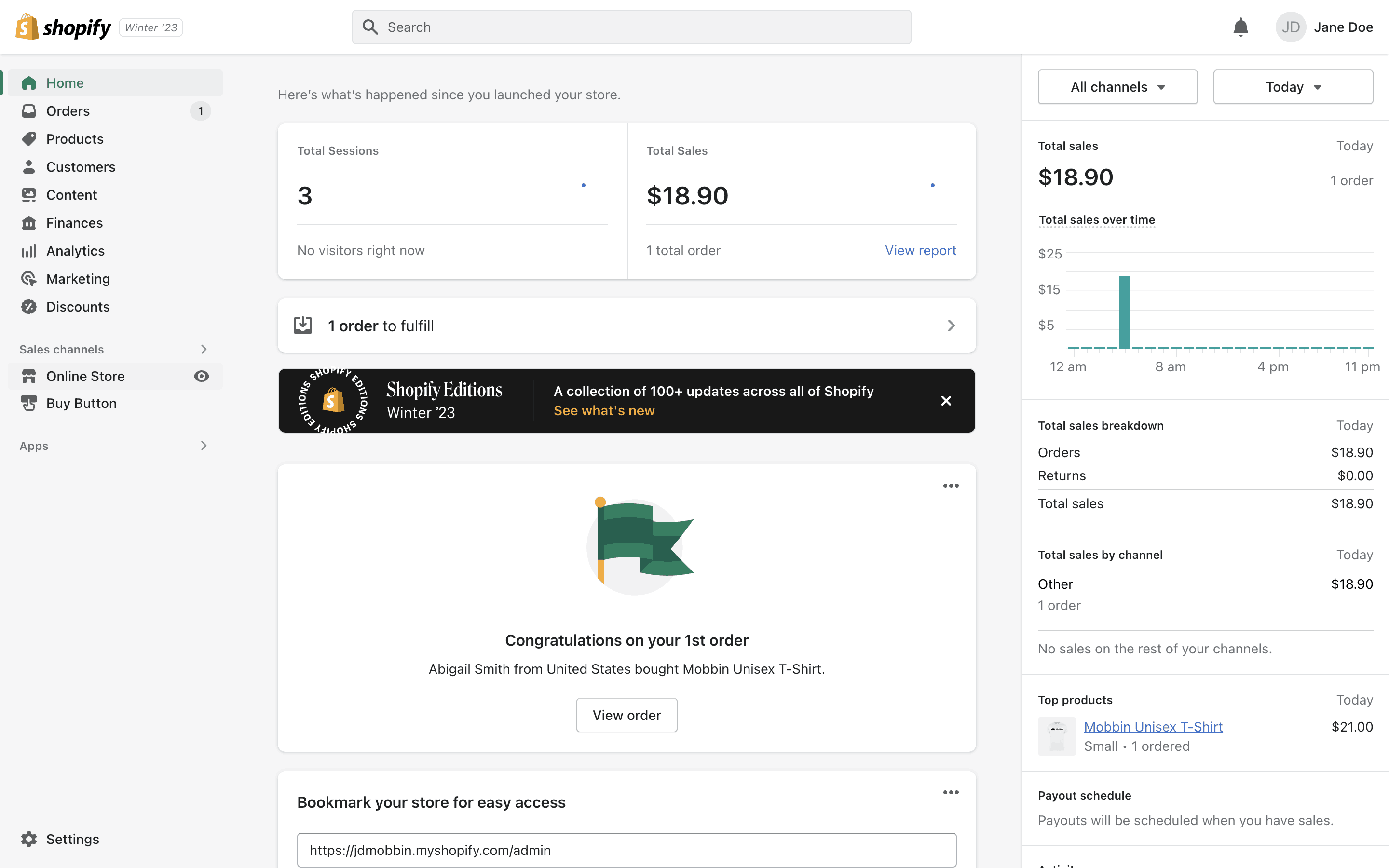Click the Mobbin Unisex T-Shirt product thumbnail
This screenshot has height=868, width=1389.
tap(1057, 736)
